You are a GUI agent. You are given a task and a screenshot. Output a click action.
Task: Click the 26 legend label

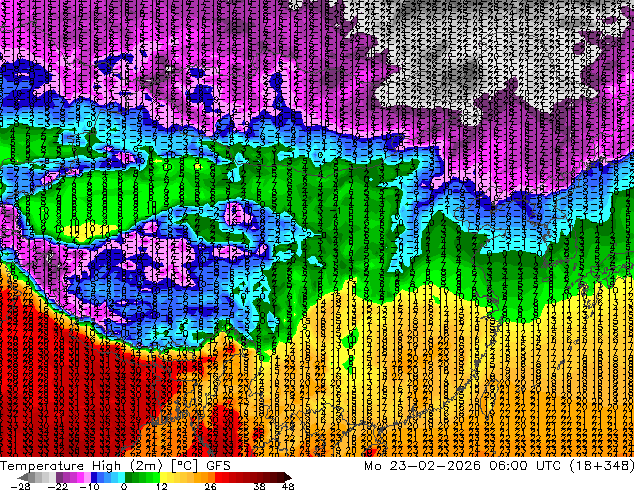coord(210,486)
